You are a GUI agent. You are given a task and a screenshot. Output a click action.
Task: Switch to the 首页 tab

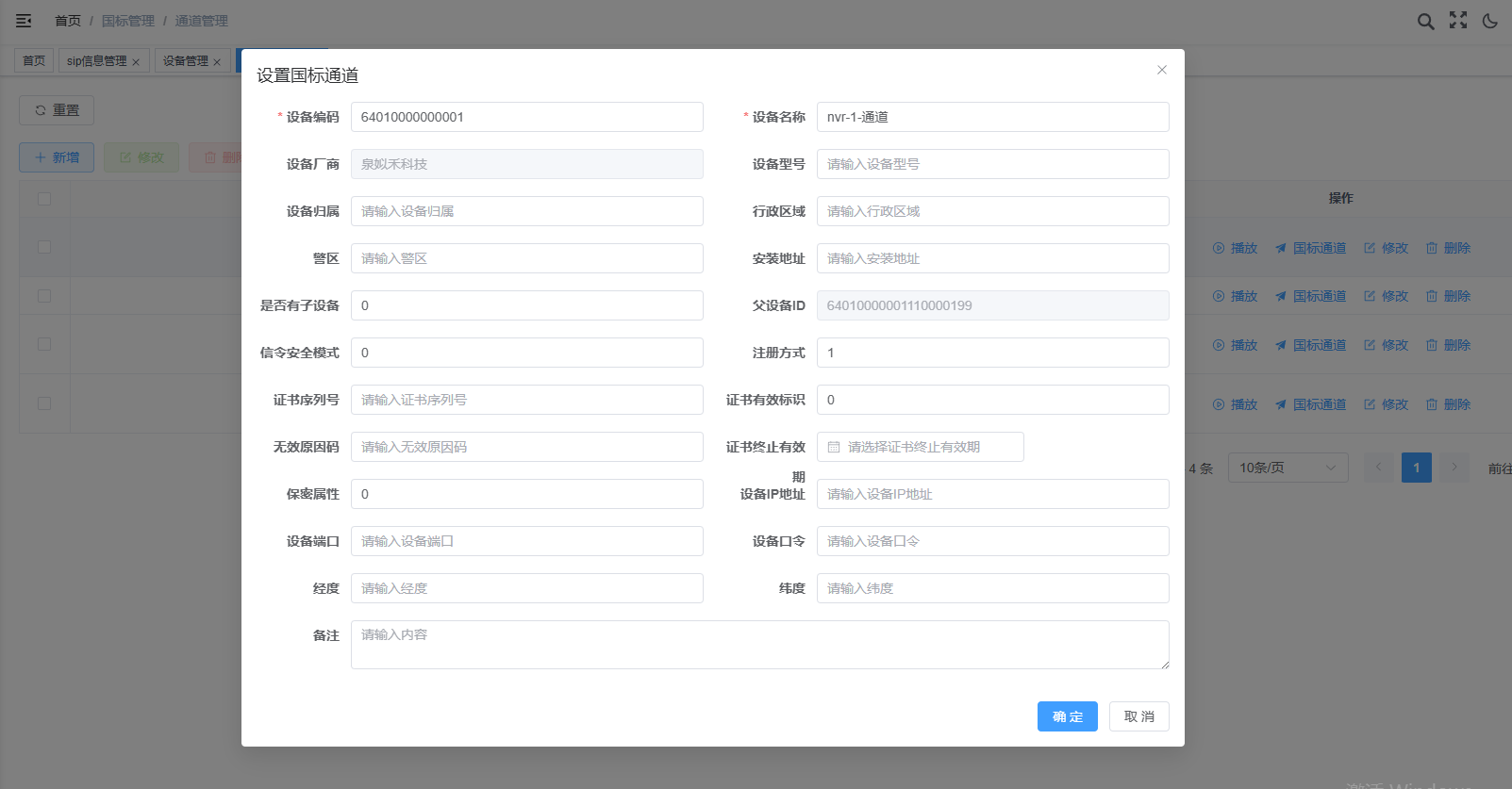tap(34, 61)
